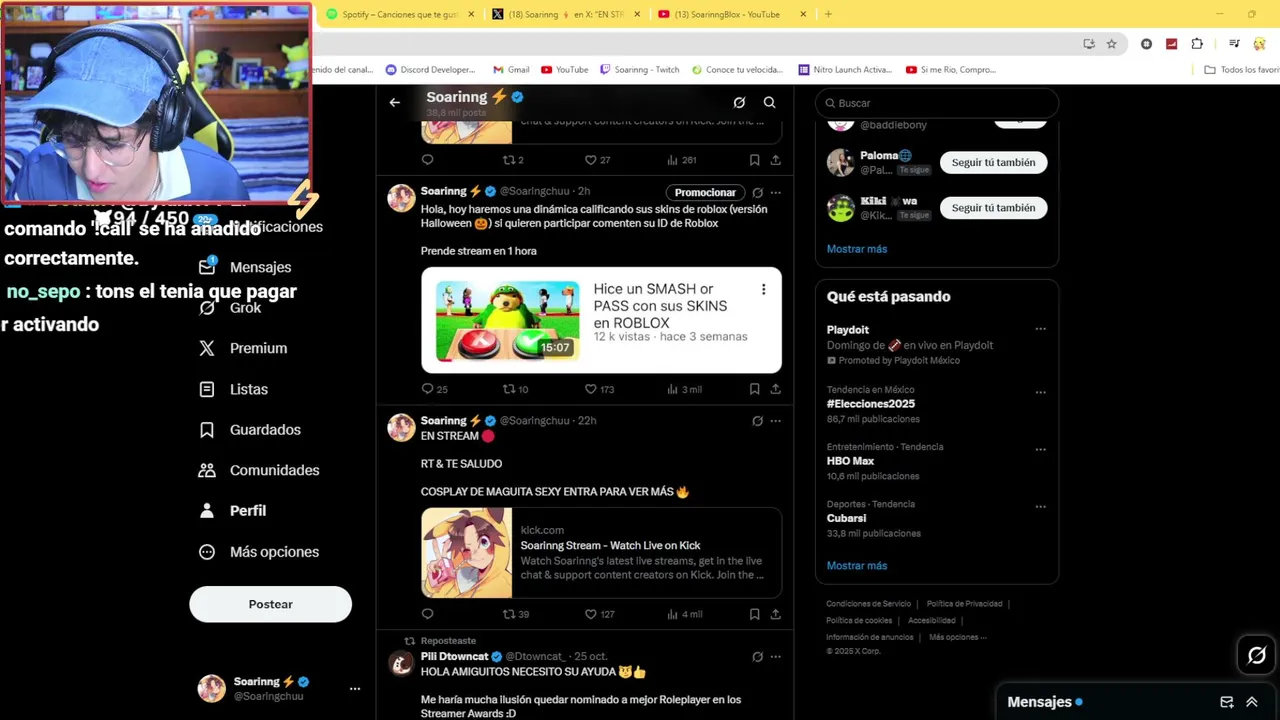Viewport: 1280px width, 720px height.
Task: Bookmark the EN STREAM tweet
Action: pyautogui.click(x=754, y=614)
